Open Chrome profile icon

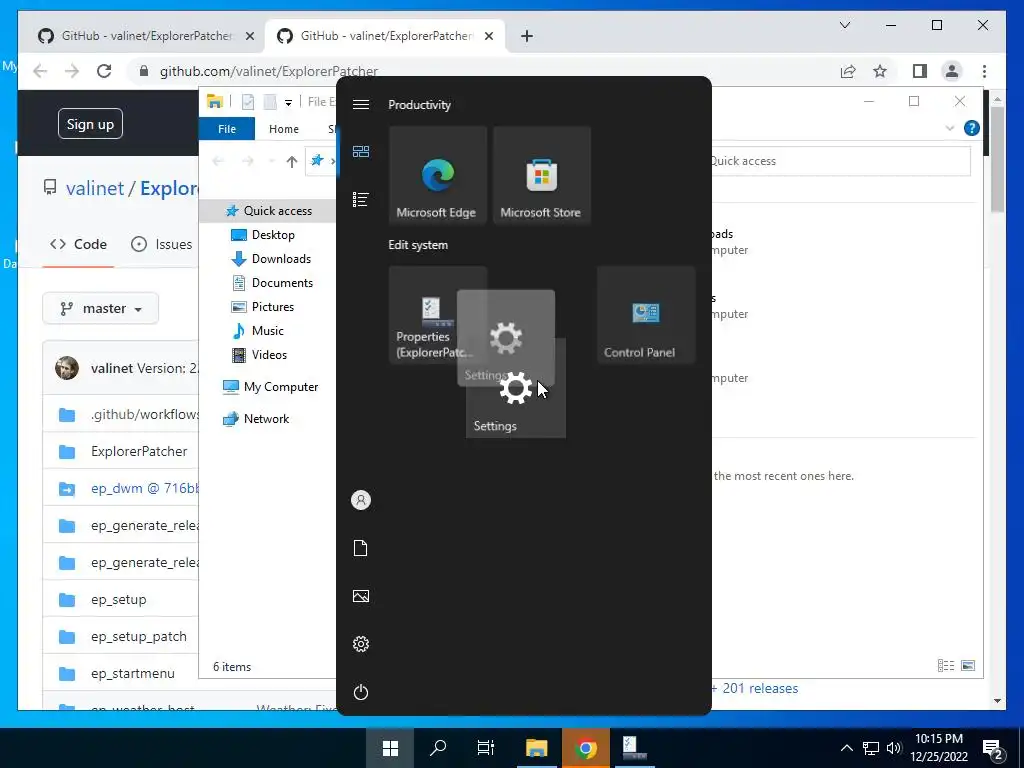952,71
